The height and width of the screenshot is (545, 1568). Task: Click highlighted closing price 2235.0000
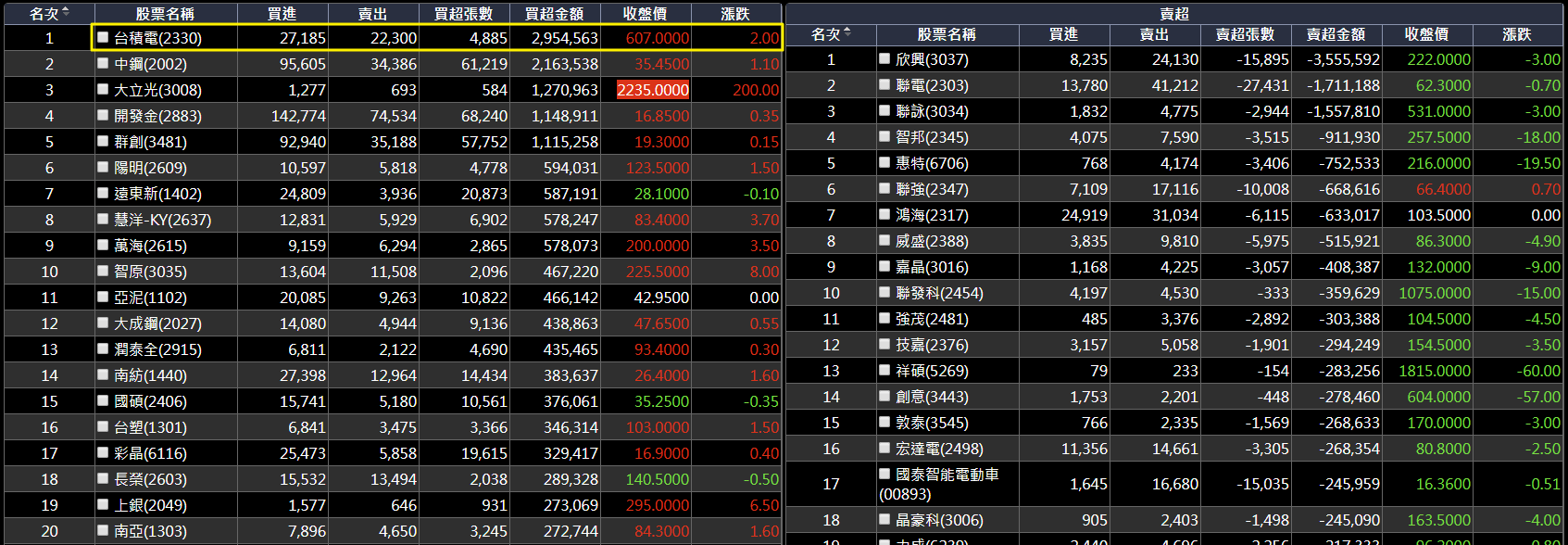coord(653,90)
